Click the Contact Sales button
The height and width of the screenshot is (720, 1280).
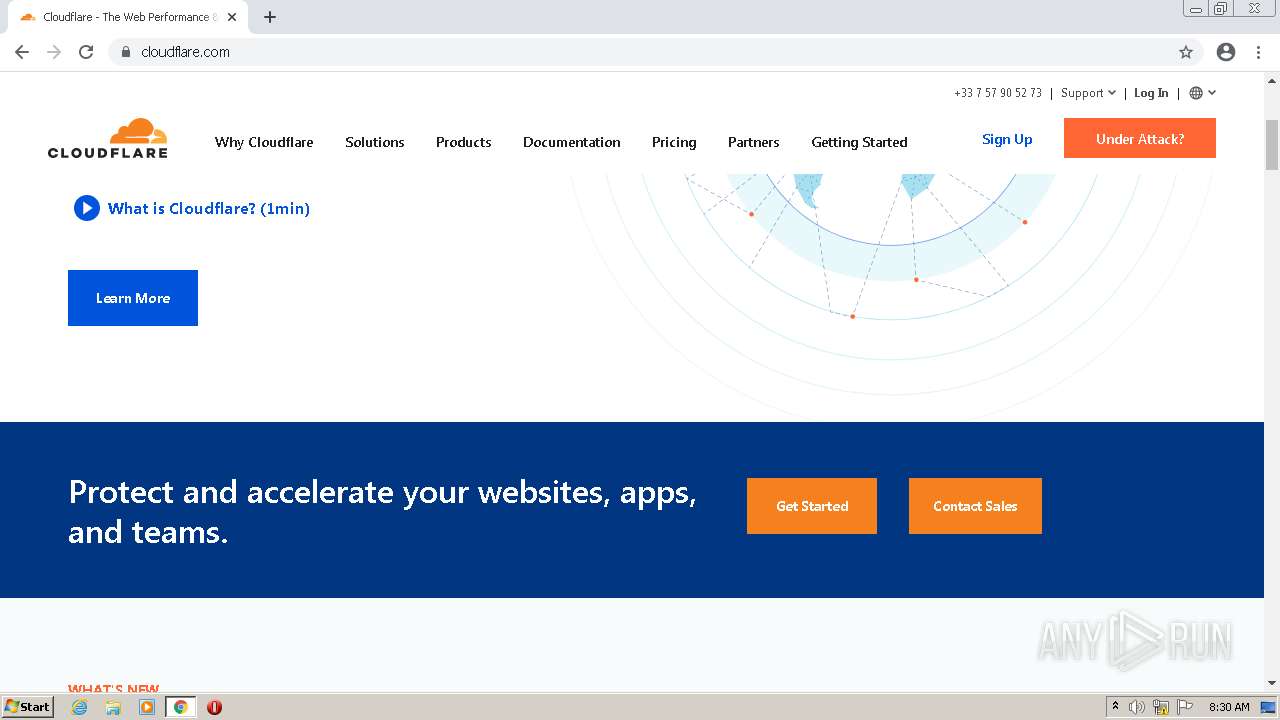[x=975, y=506]
